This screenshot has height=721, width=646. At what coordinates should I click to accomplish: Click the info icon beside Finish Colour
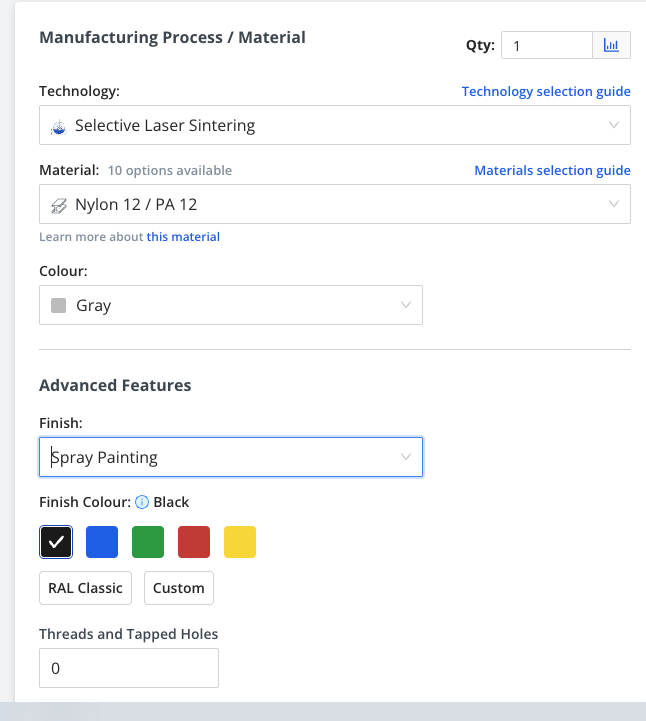(142, 502)
